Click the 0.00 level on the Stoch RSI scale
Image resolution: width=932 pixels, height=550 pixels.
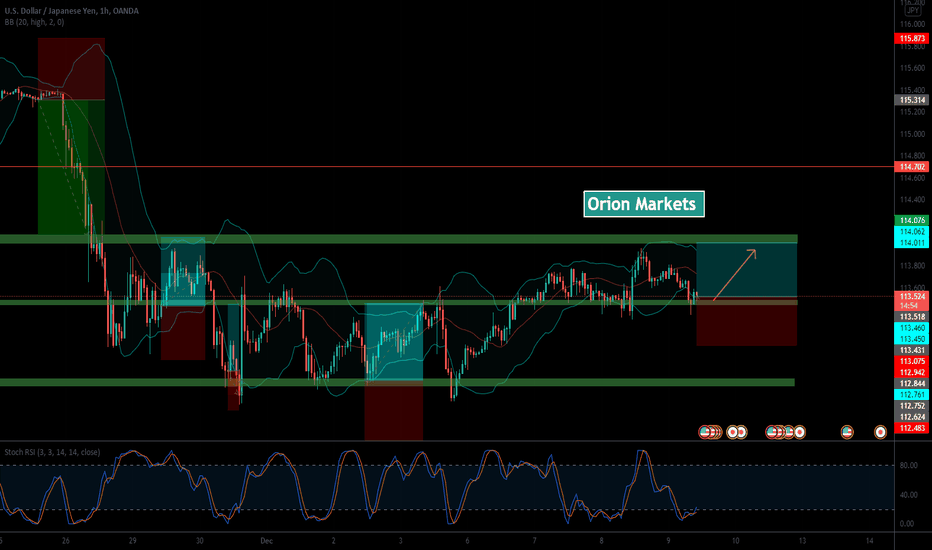pyautogui.click(x=908, y=524)
